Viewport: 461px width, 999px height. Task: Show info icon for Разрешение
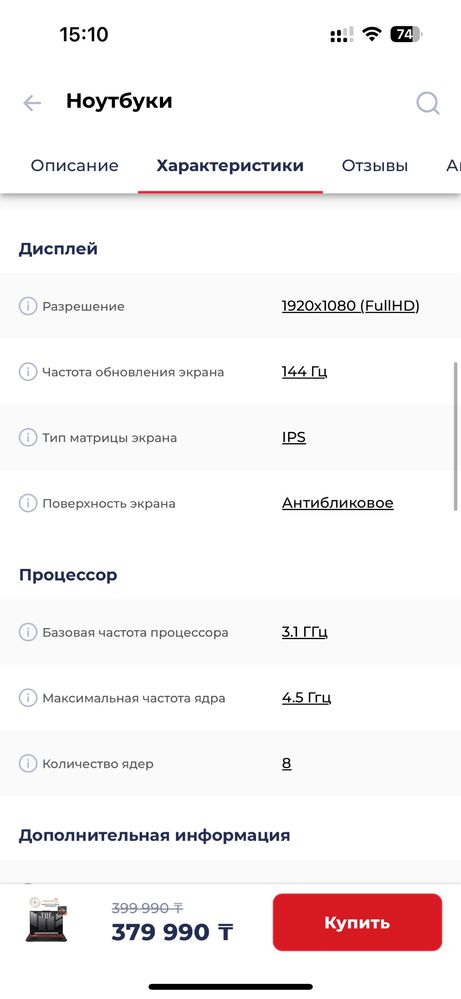click(27, 306)
